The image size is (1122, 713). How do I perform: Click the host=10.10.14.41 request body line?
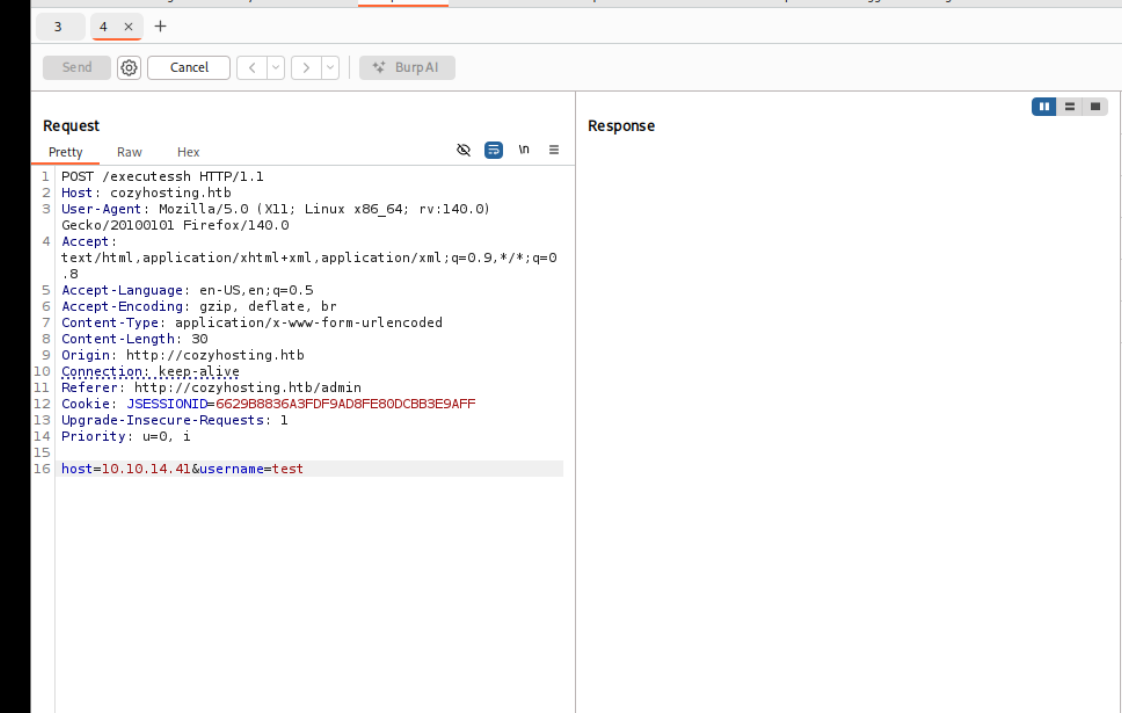[x=182, y=468]
